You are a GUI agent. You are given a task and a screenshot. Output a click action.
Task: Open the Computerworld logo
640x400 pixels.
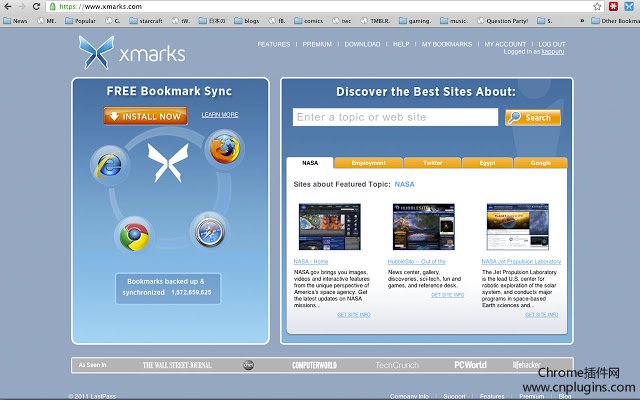click(x=314, y=365)
